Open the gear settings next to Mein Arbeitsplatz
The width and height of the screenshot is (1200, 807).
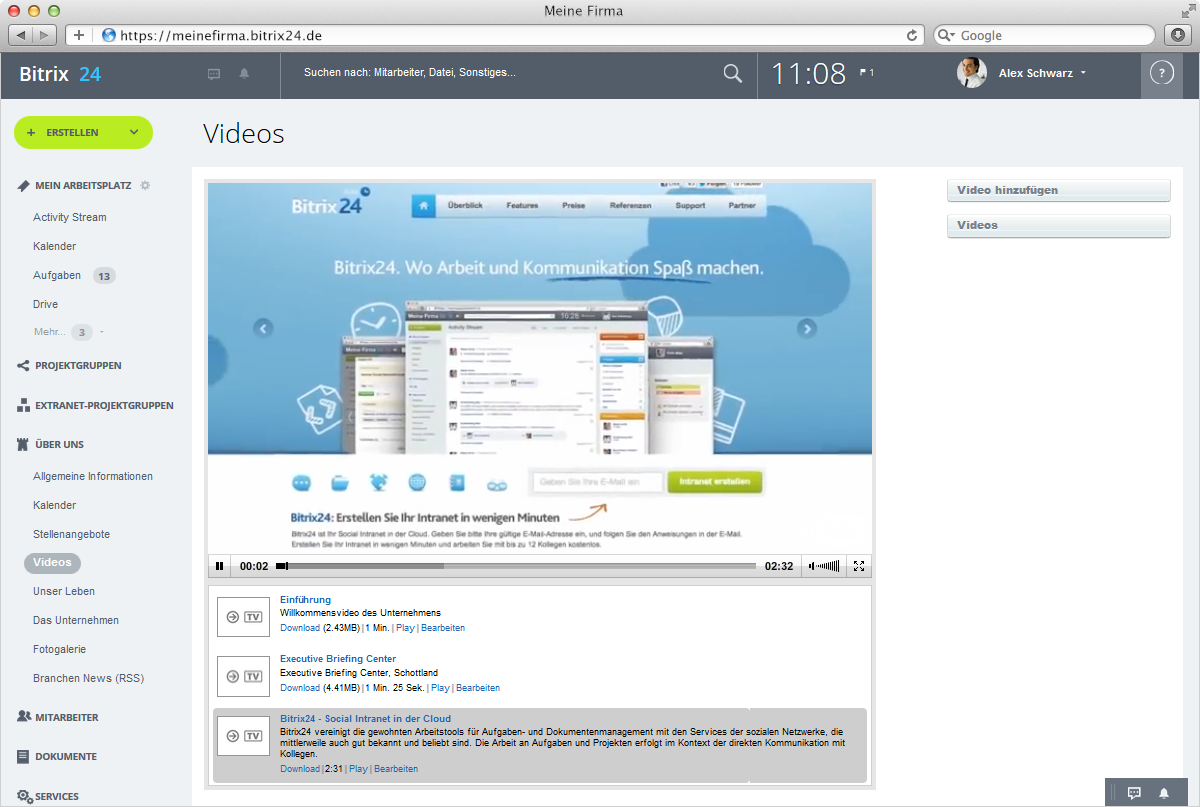tap(145, 185)
